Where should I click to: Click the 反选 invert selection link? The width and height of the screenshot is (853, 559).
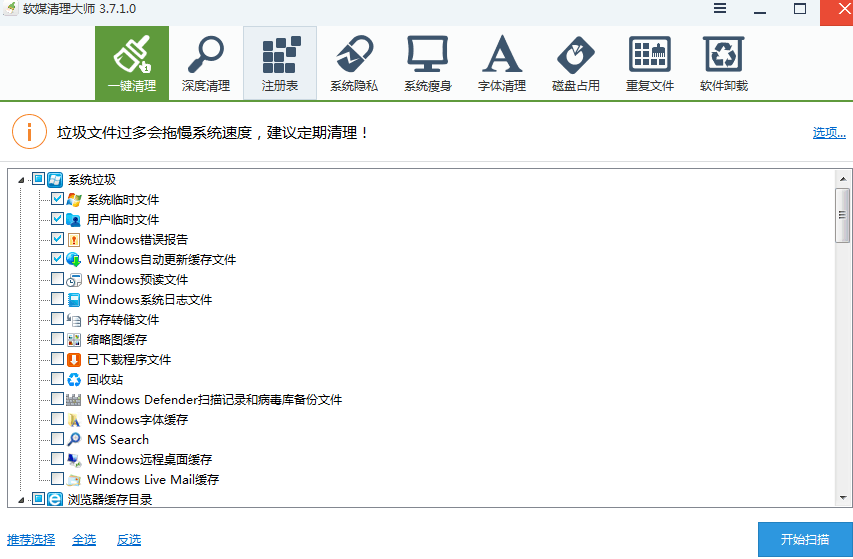pyautogui.click(x=129, y=539)
